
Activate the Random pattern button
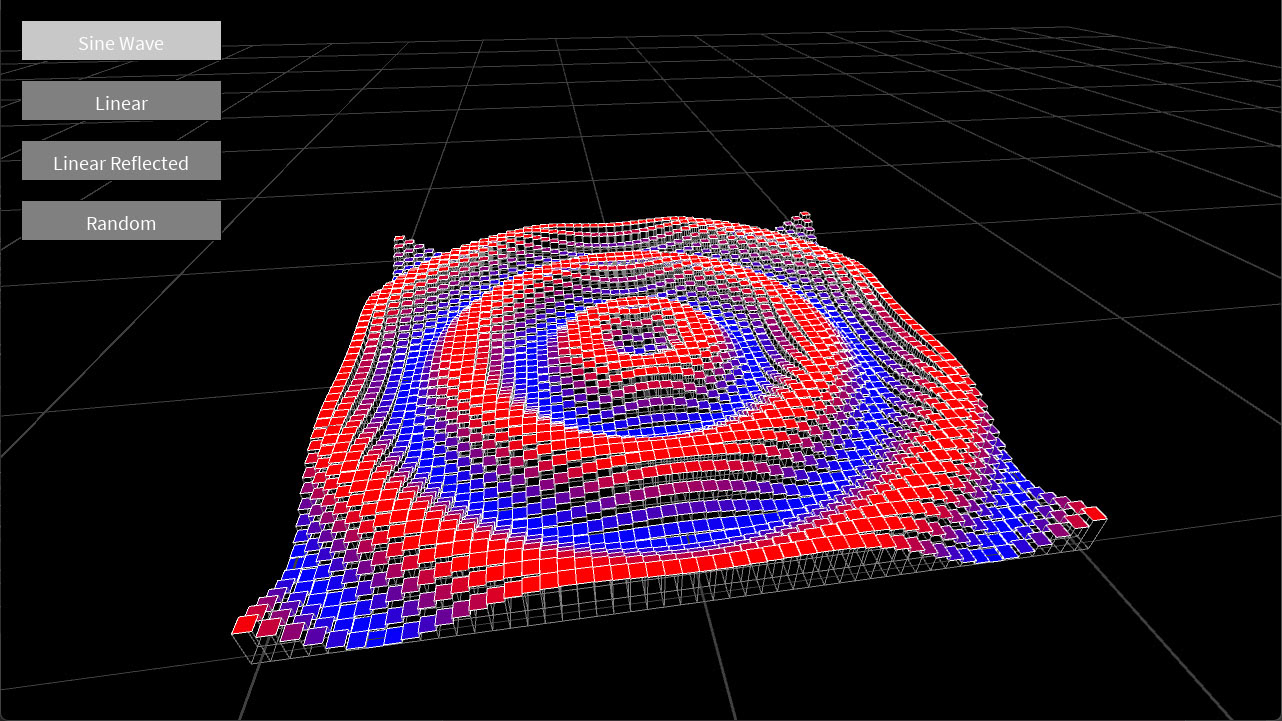pos(121,221)
